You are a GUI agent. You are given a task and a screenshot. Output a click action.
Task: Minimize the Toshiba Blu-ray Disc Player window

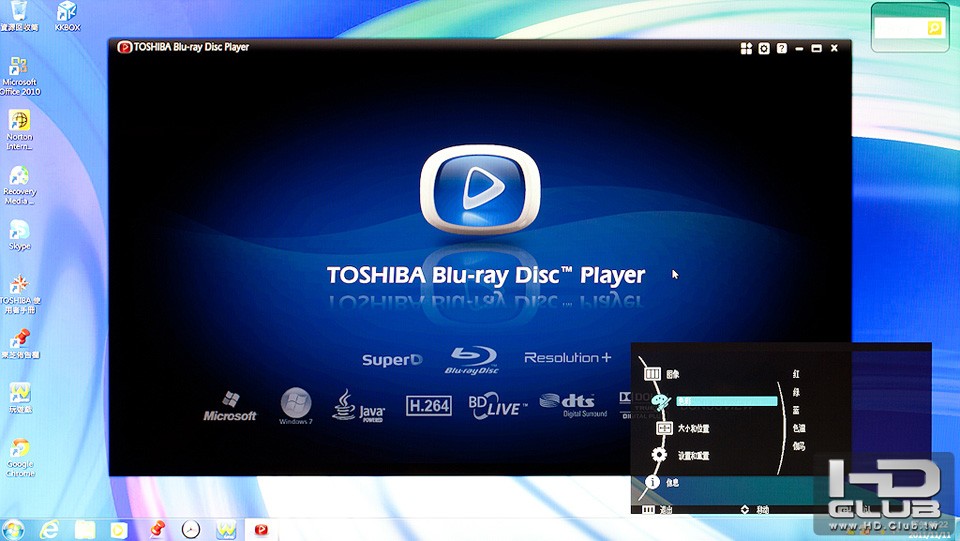(799, 48)
